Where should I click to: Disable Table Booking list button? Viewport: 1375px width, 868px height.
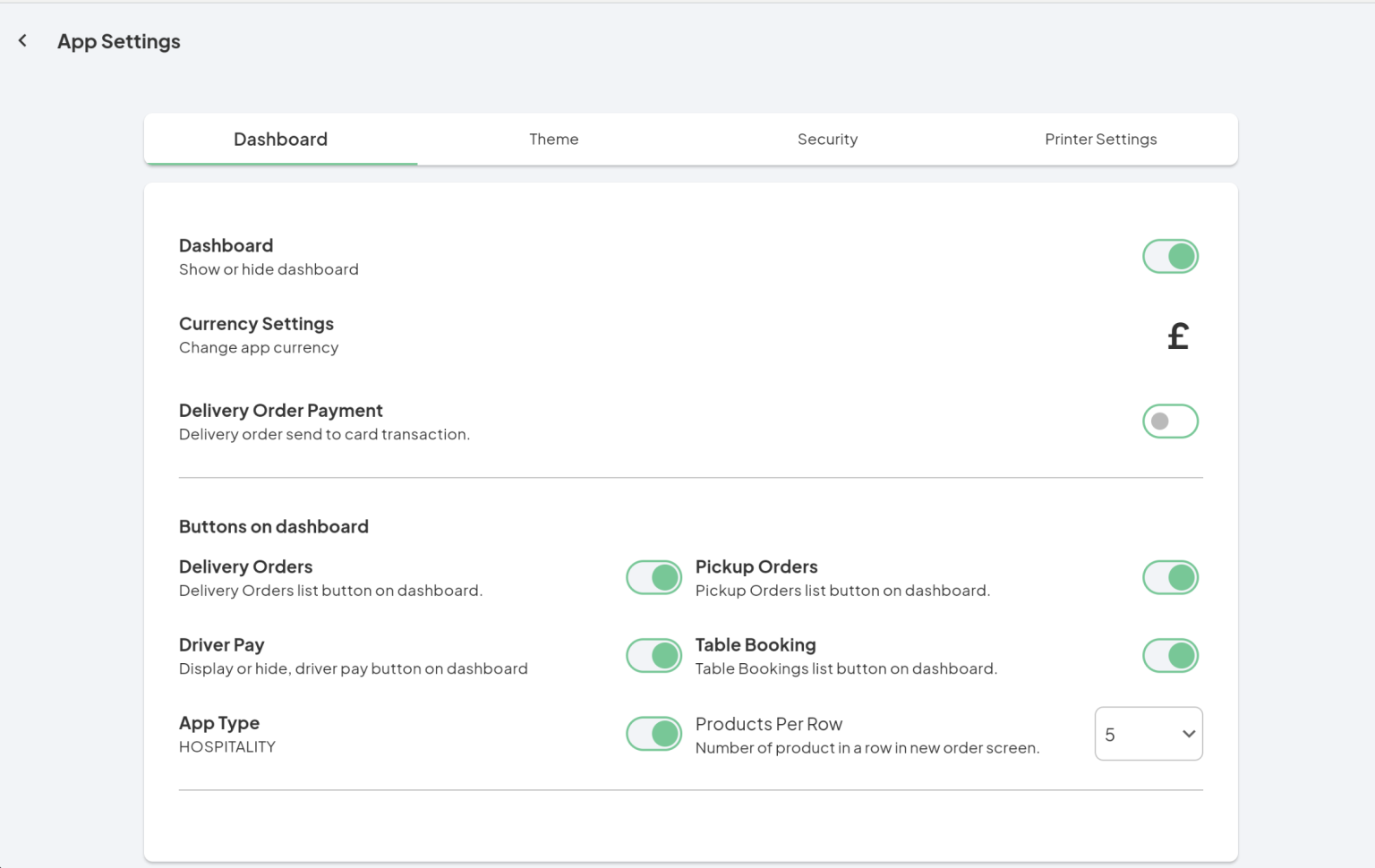click(x=1170, y=655)
